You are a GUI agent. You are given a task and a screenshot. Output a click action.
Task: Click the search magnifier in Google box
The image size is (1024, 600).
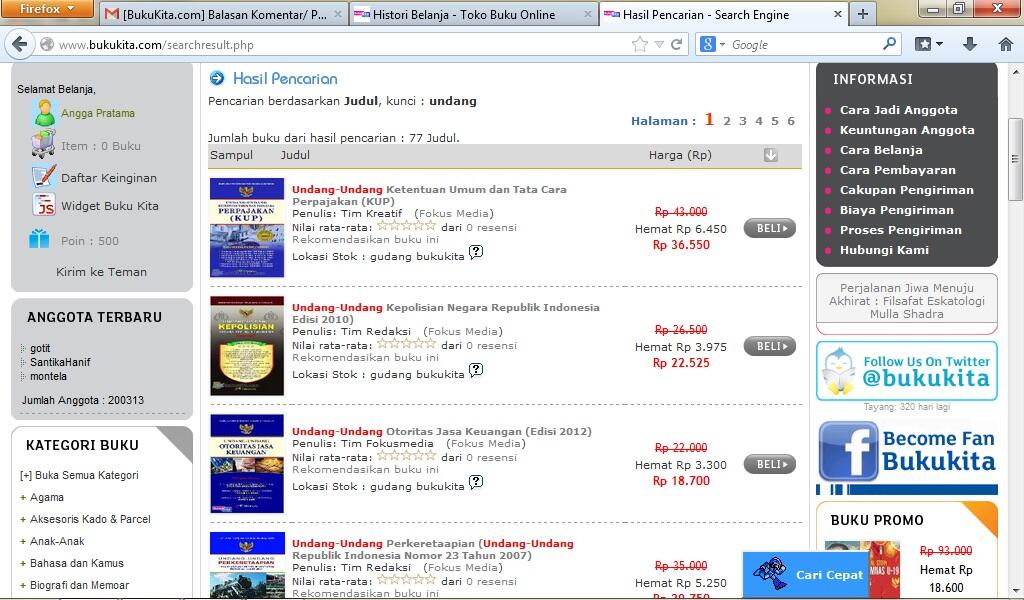pyautogui.click(x=889, y=44)
